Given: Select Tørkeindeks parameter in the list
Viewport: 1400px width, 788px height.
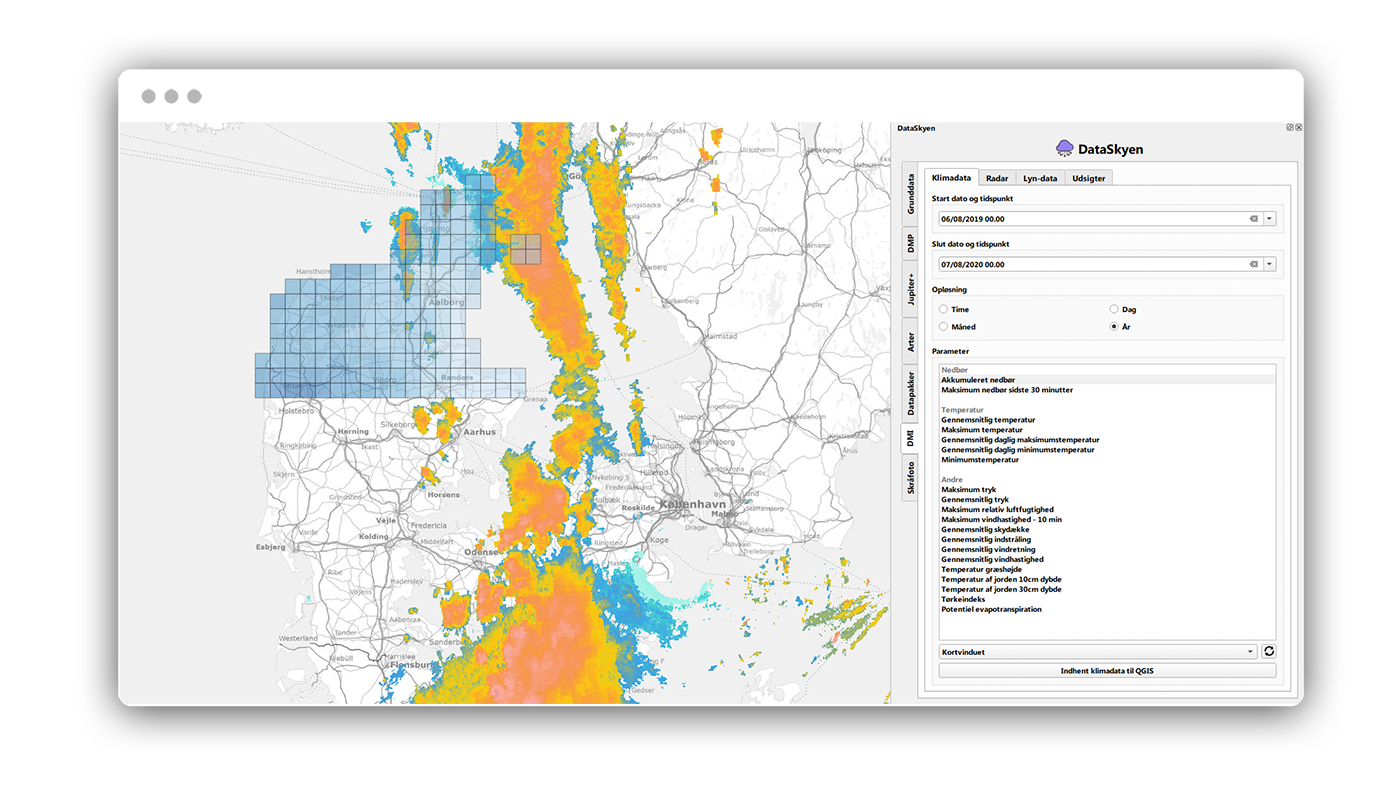Looking at the screenshot, I should coord(963,599).
